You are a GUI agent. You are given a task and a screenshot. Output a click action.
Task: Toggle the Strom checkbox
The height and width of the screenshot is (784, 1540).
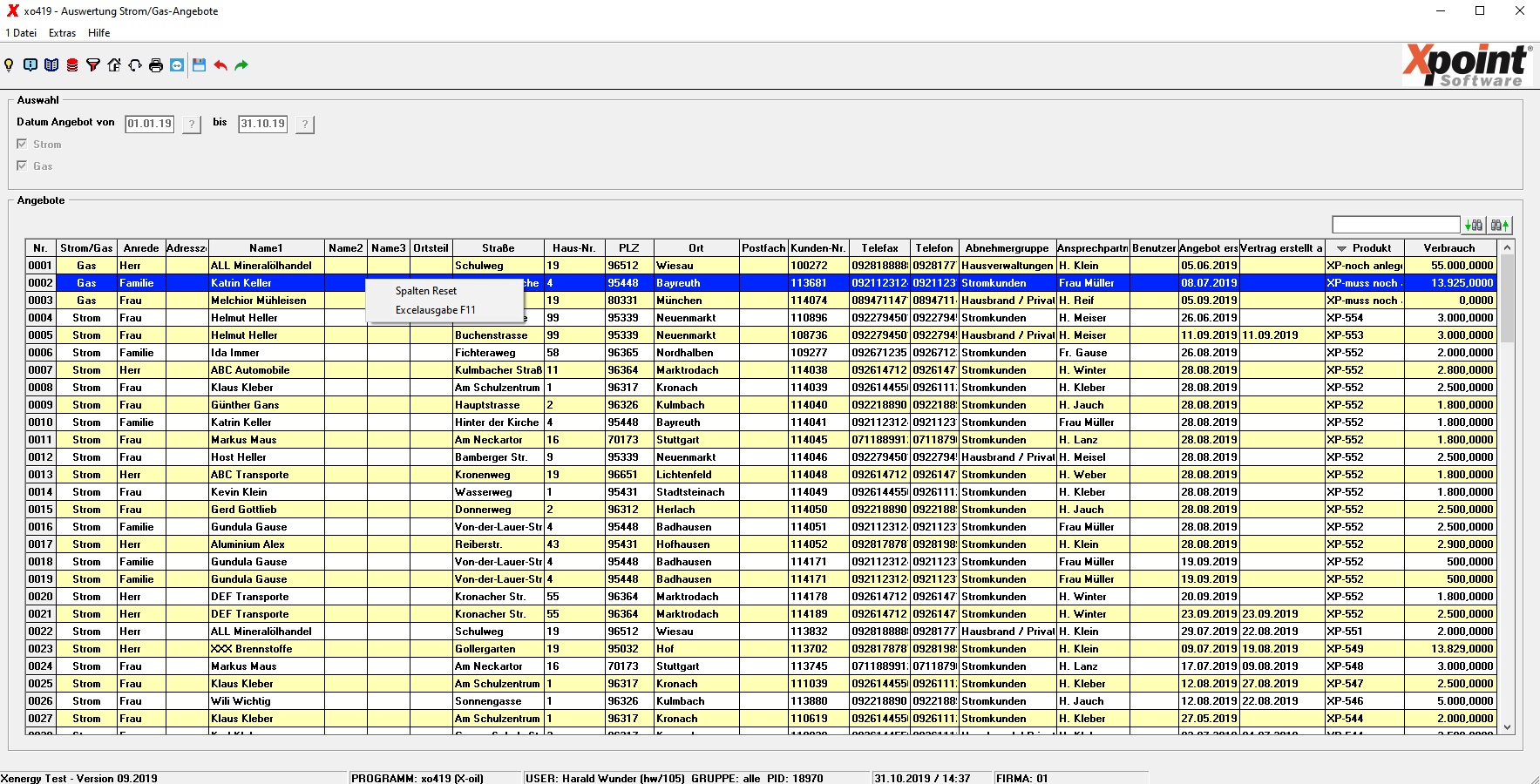[x=22, y=144]
